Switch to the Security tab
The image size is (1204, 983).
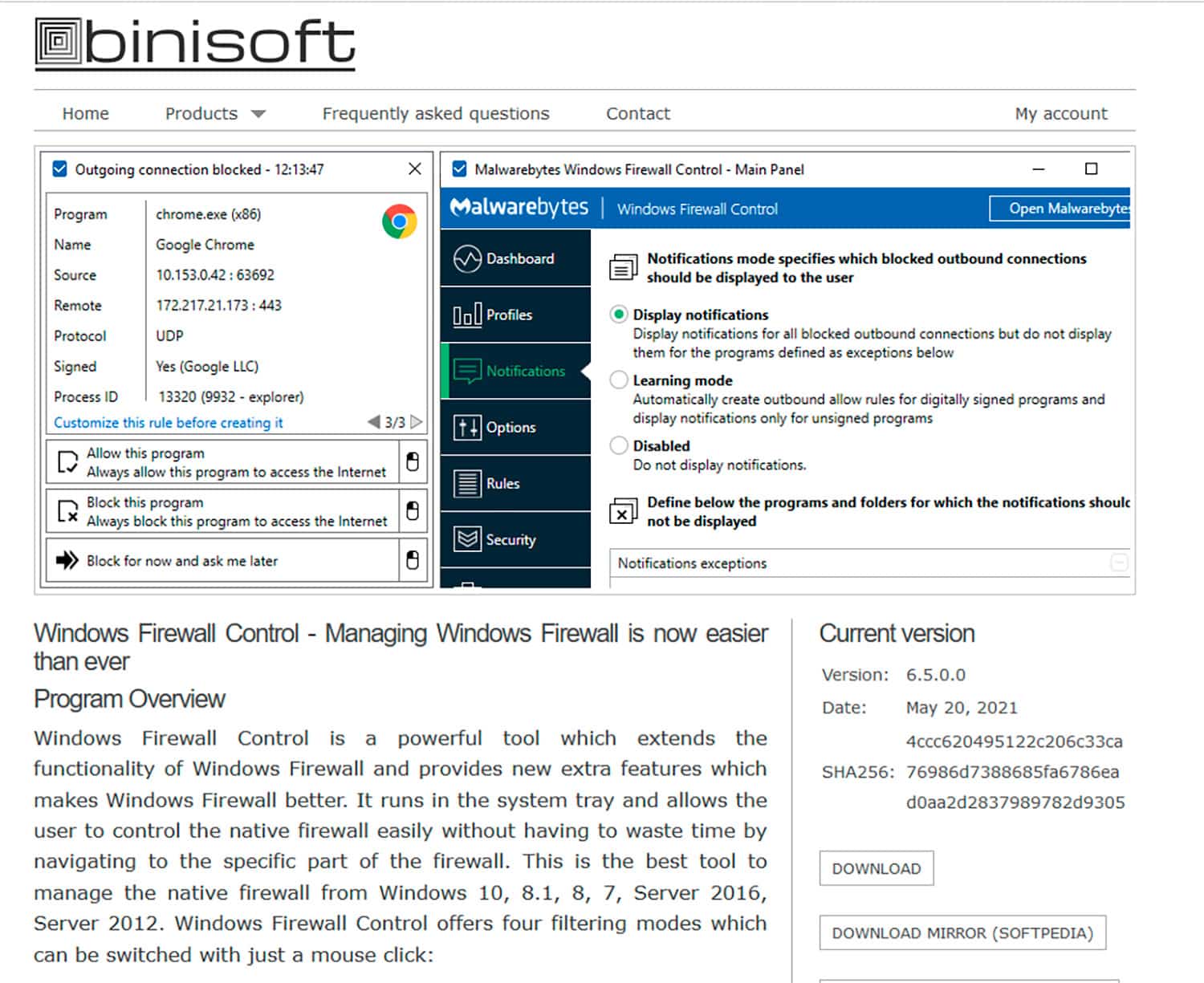tap(516, 539)
